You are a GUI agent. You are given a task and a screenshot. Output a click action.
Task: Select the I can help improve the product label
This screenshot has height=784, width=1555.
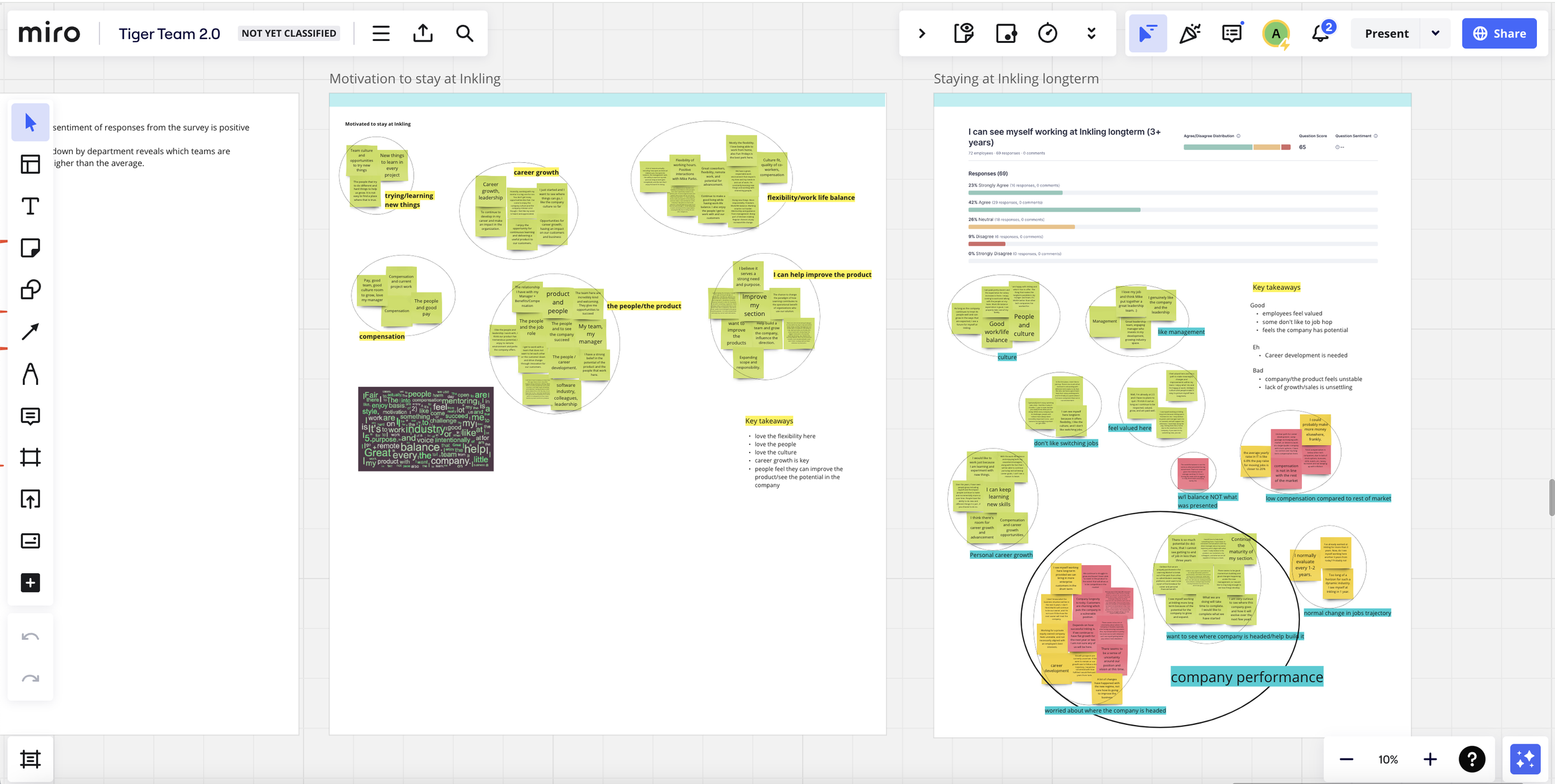[822, 275]
